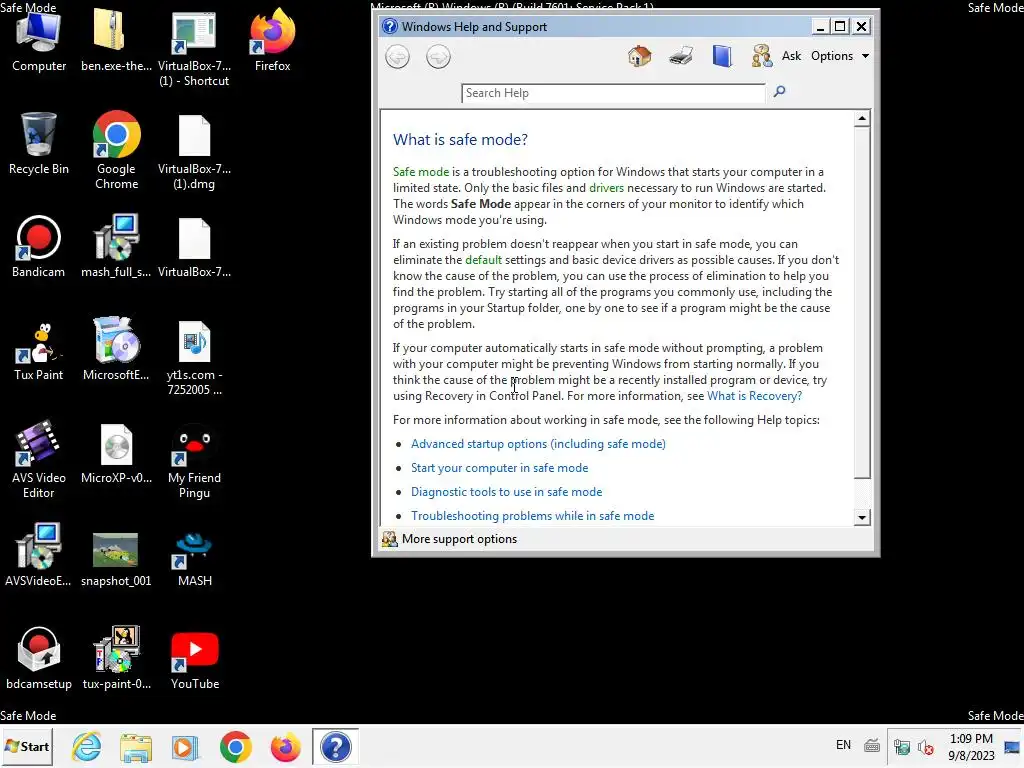Select the tux-paint-0 installer icon

point(116,658)
